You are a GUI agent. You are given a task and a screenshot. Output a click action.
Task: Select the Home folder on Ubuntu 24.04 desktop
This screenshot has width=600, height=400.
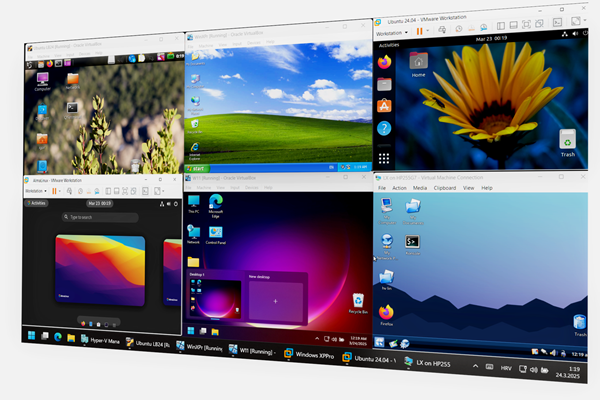click(x=418, y=64)
